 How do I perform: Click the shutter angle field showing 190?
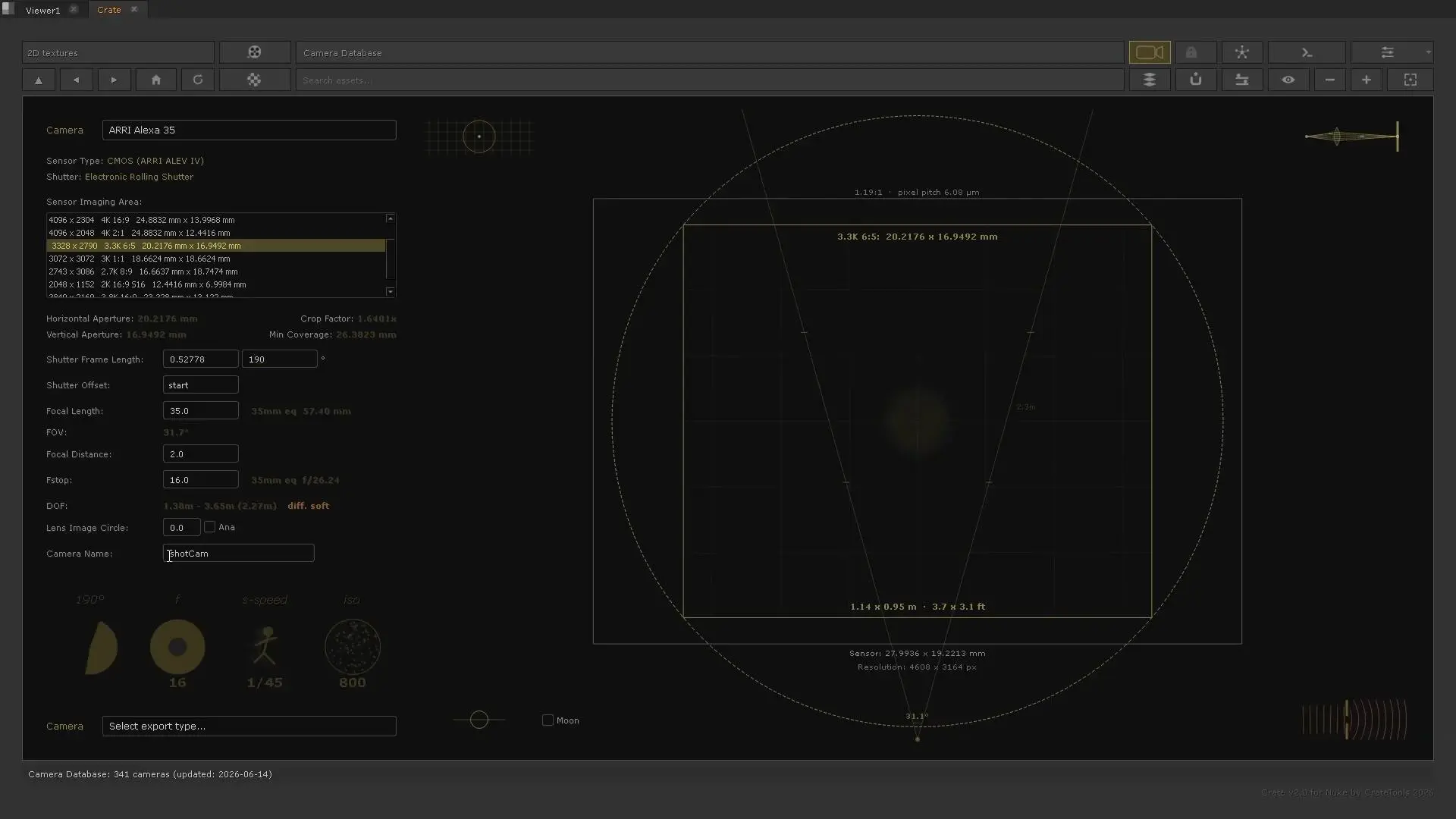[279, 359]
